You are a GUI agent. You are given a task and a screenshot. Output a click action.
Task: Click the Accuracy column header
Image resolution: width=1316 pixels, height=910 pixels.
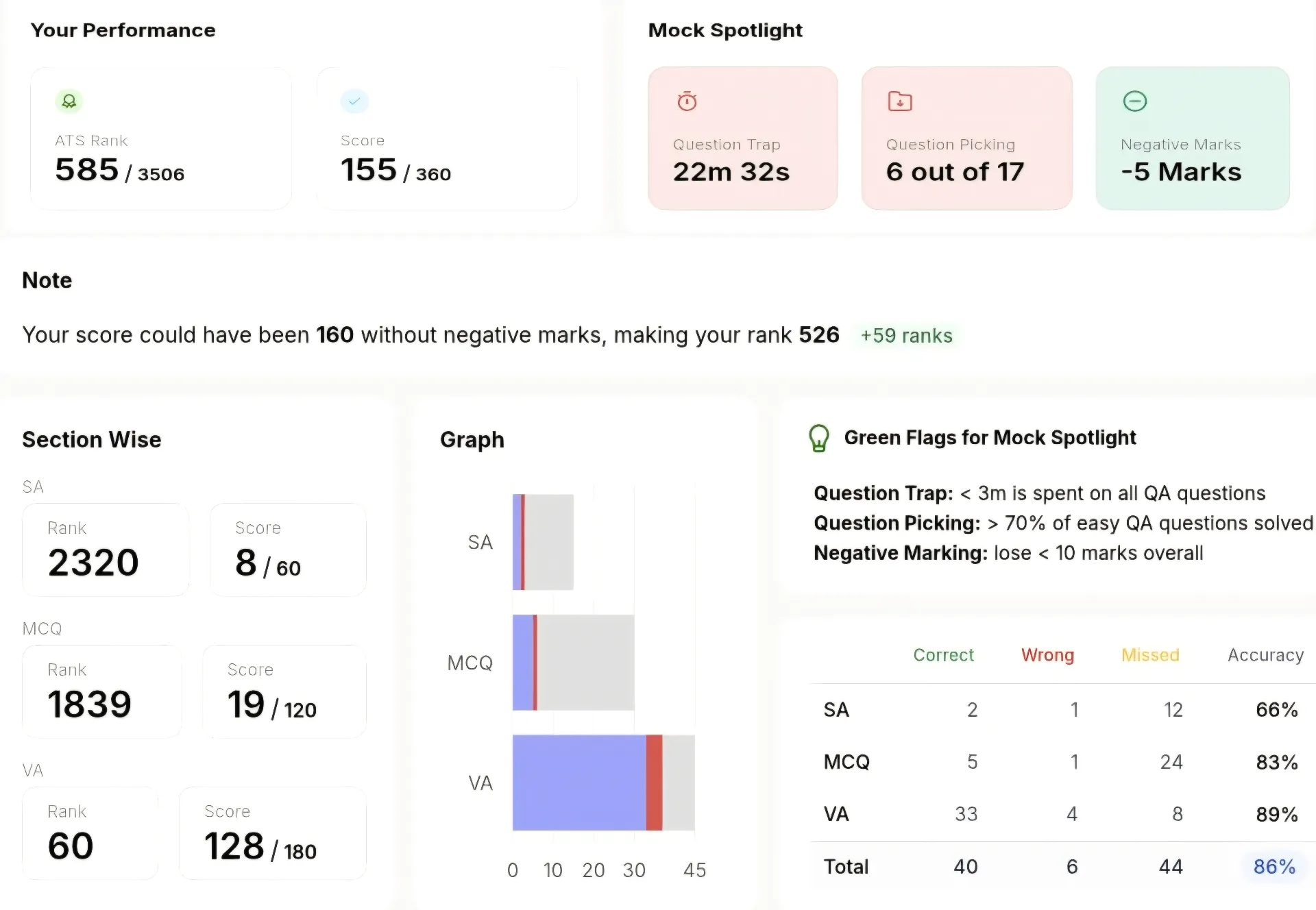(1266, 656)
